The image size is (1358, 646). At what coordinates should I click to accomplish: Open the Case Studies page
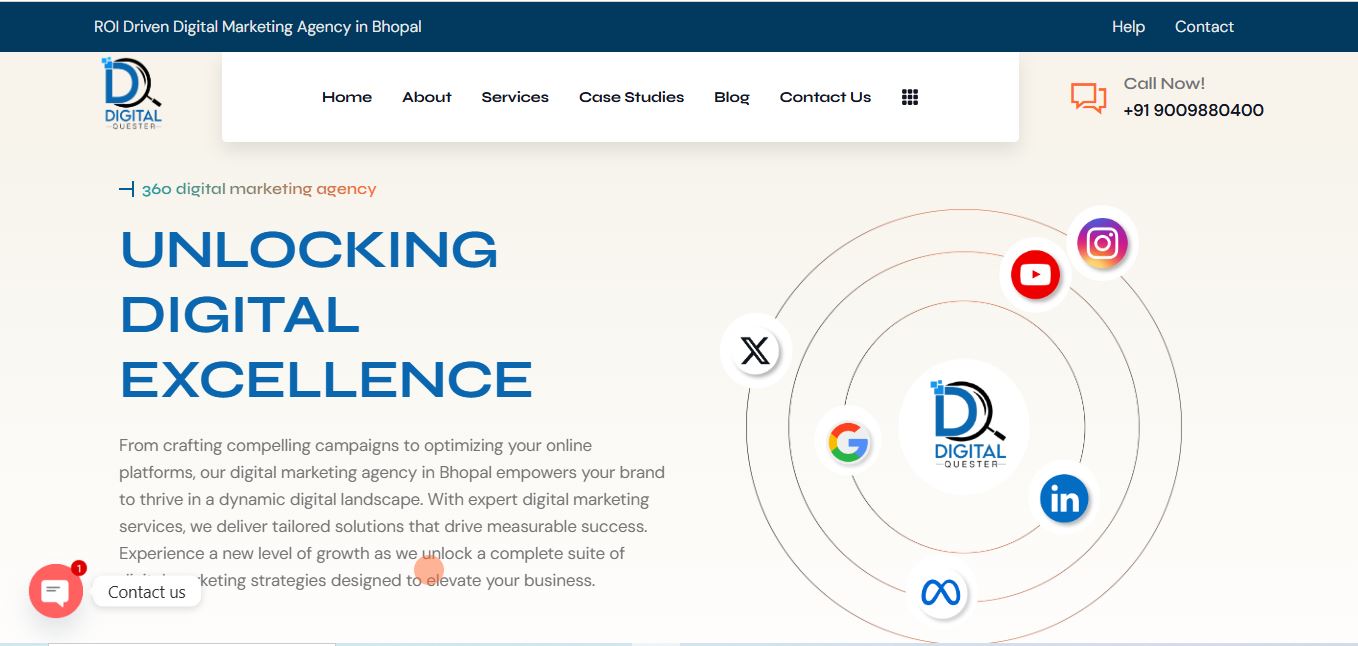(x=631, y=97)
